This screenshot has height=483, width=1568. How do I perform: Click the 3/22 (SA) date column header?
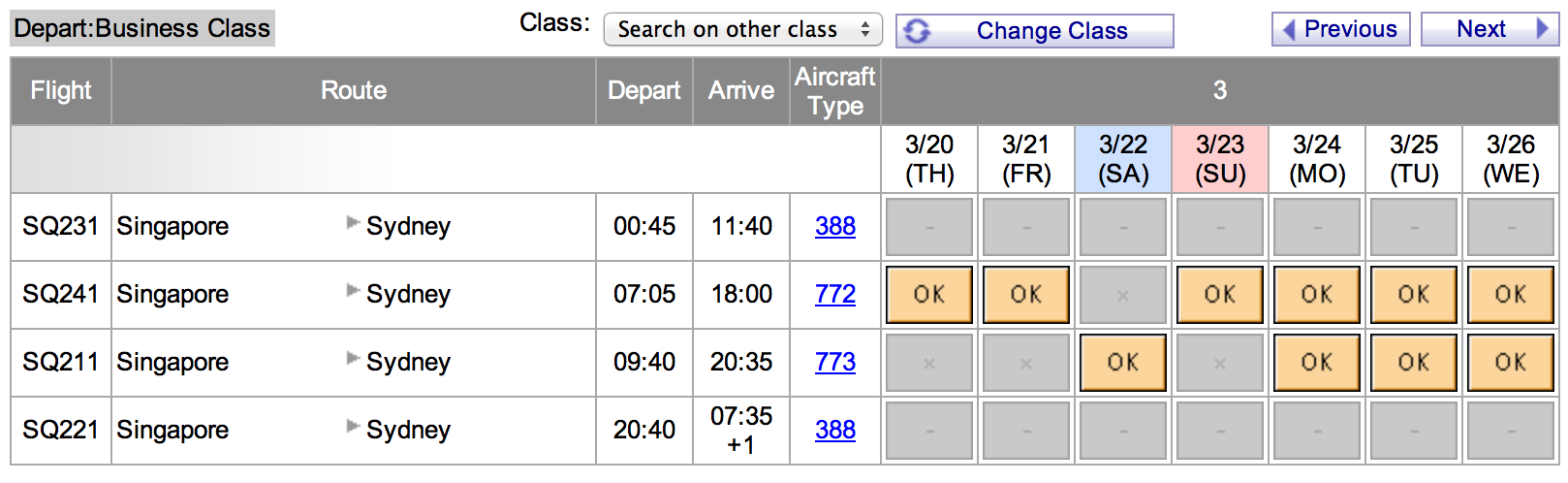[1123, 159]
